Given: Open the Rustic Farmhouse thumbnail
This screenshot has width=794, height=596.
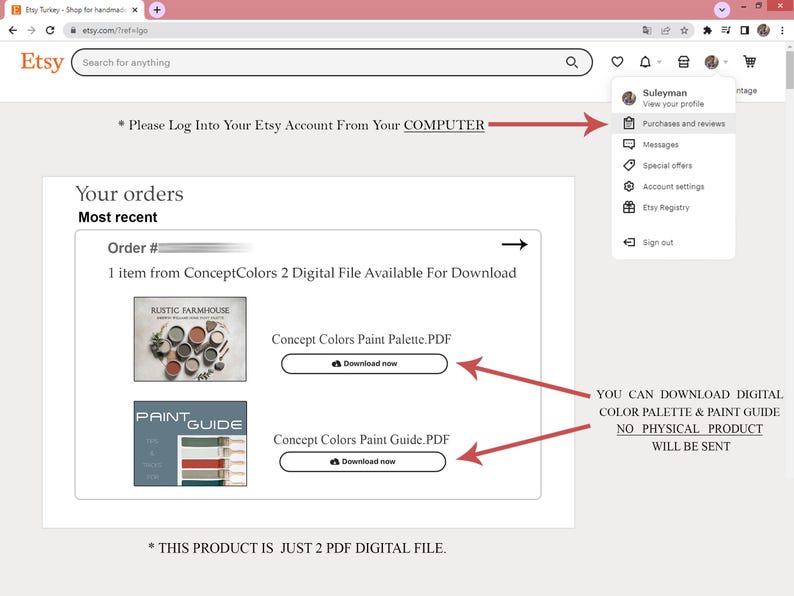Looking at the screenshot, I should pos(190,339).
